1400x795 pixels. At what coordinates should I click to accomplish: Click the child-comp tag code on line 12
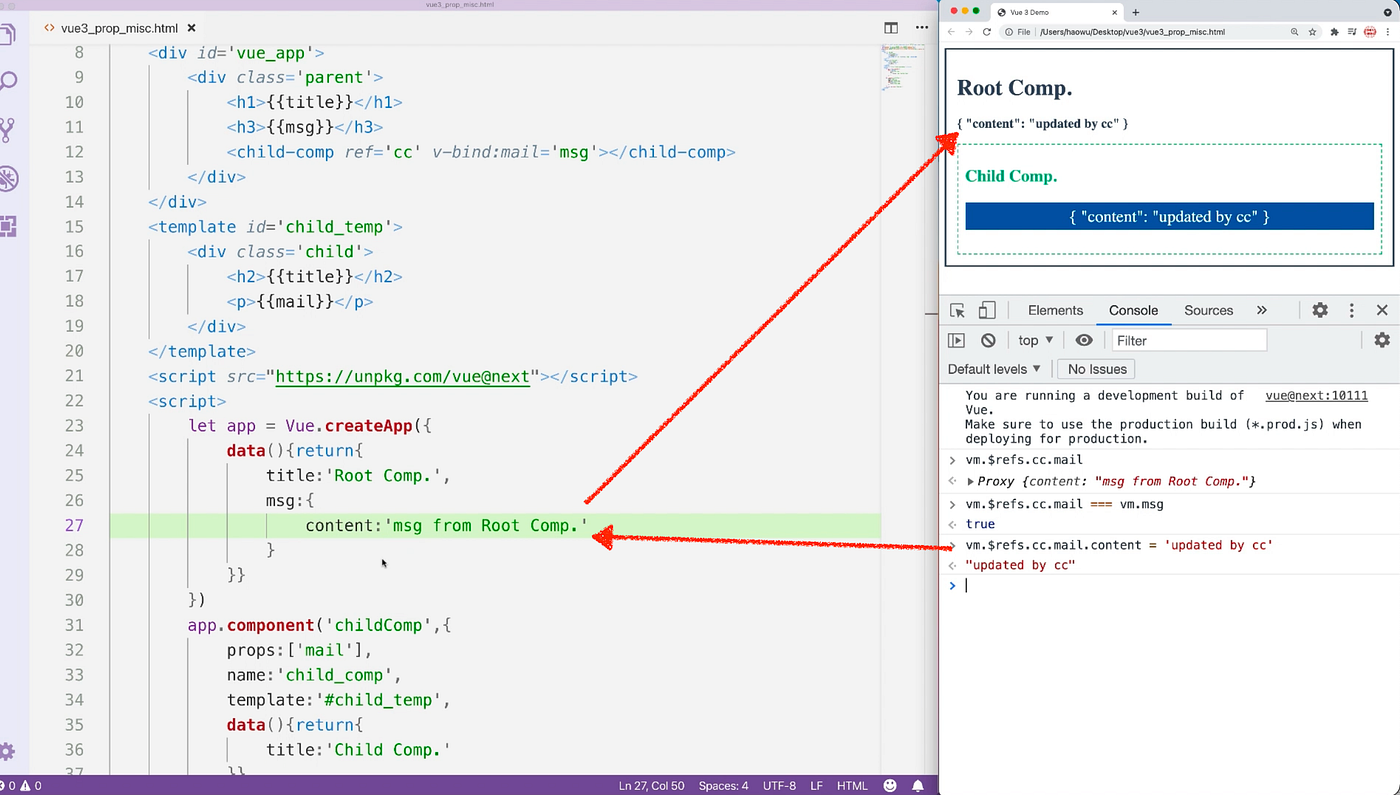point(480,152)
